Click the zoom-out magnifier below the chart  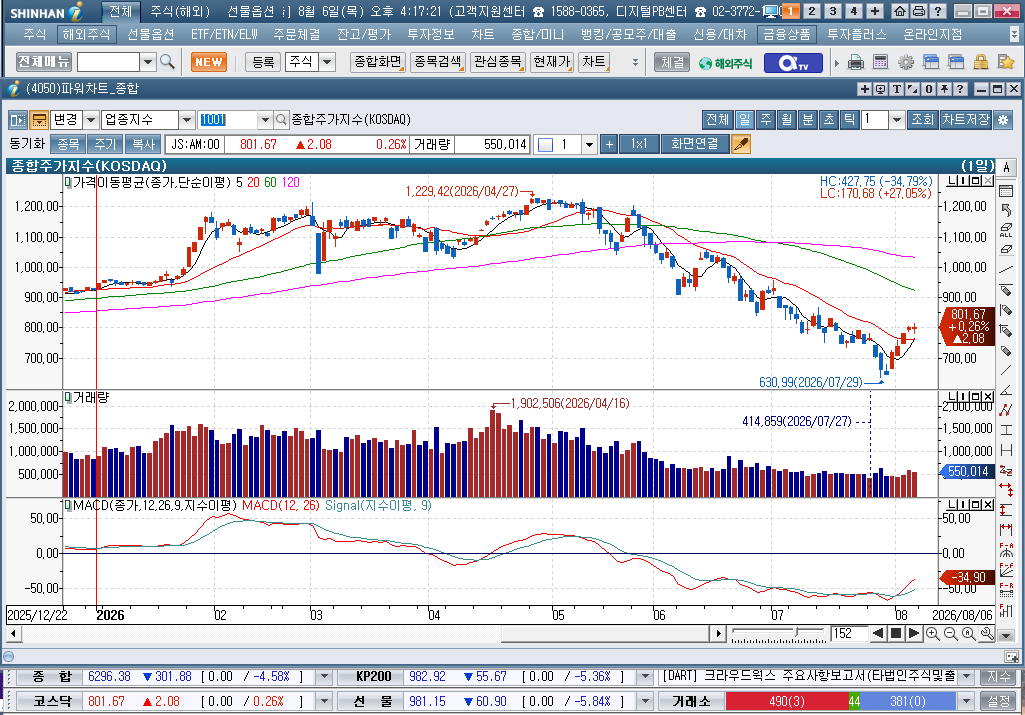(950, 633)
